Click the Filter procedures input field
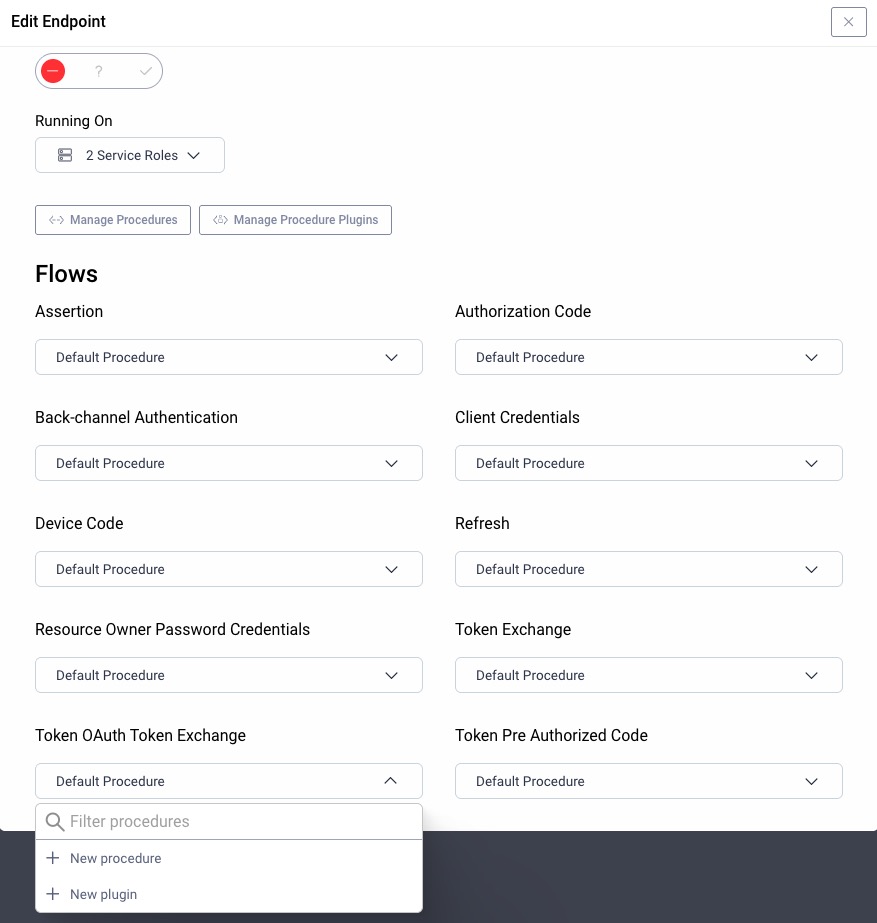The image size is (877, 923). point(229,822)
